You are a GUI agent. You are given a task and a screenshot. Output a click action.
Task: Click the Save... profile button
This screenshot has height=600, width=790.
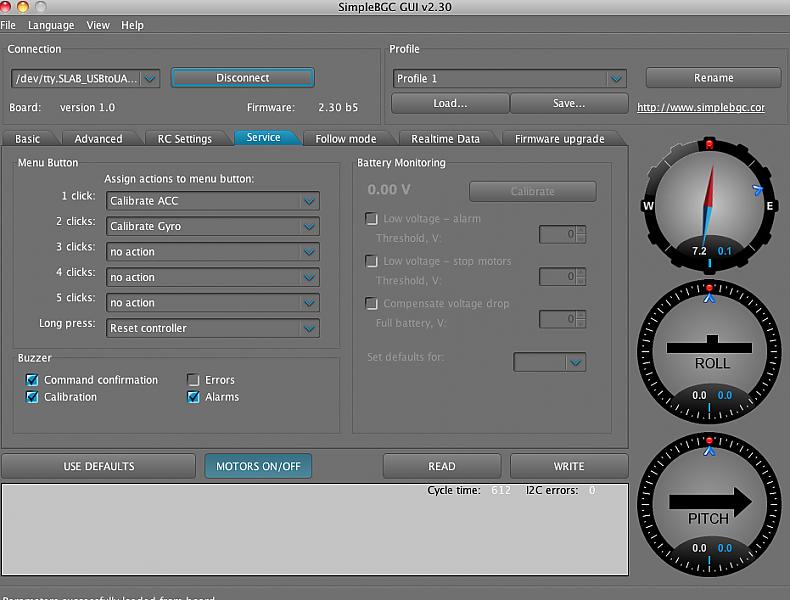pos(569,103)
